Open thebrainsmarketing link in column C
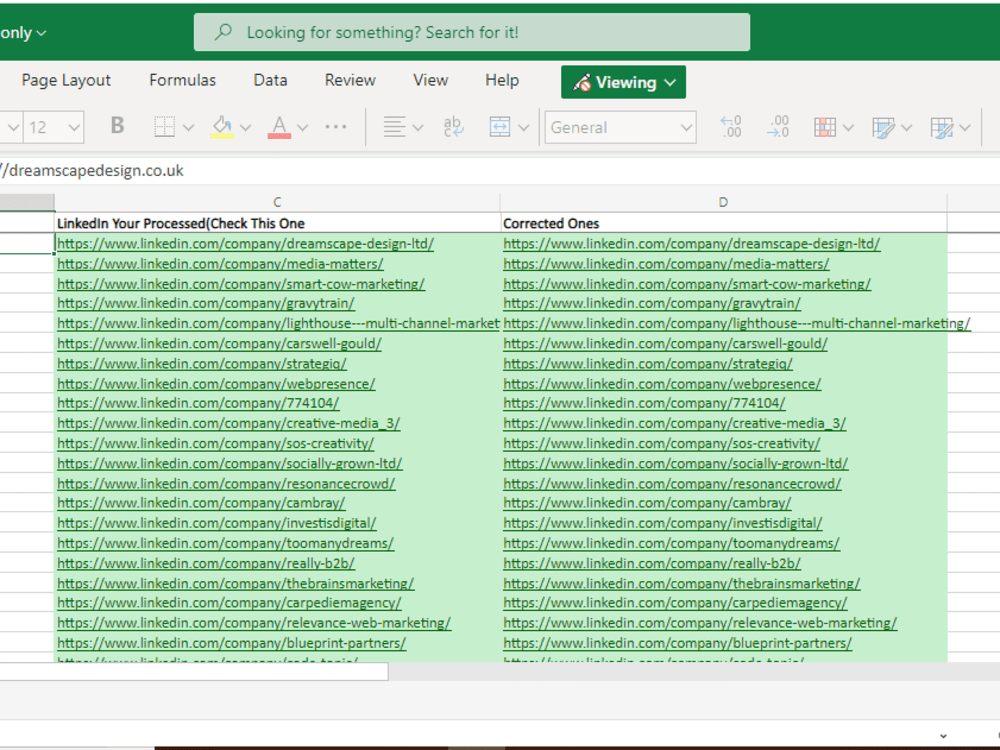Viewport: 1000px width, 750px height. pos(235,584)
